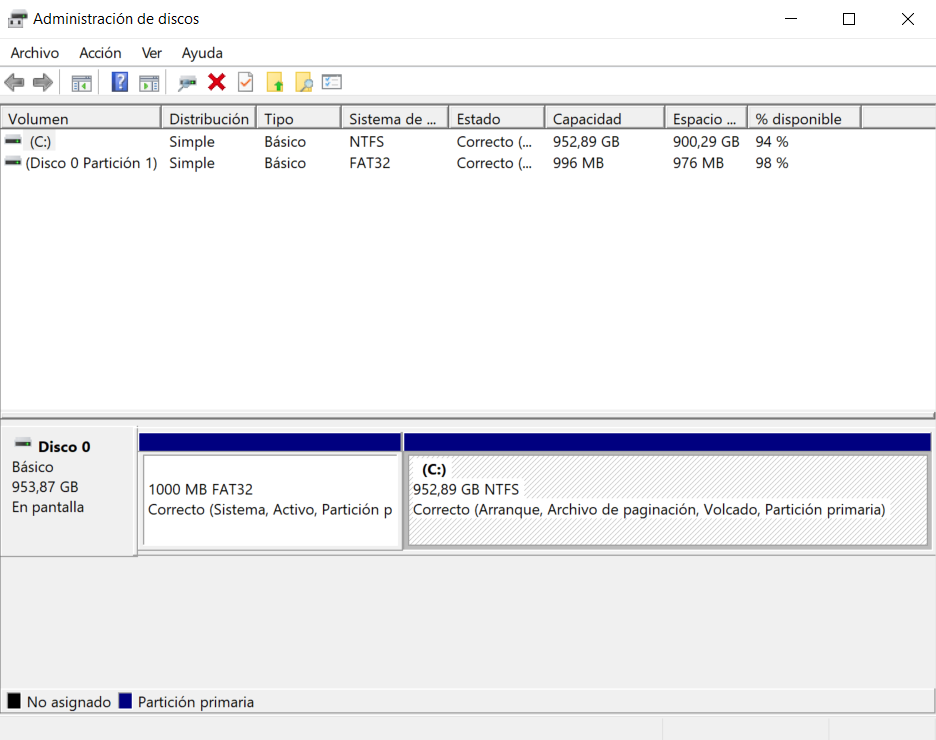Open the Ayuda menu
The image size is (936, 740).
coord(202,53)
